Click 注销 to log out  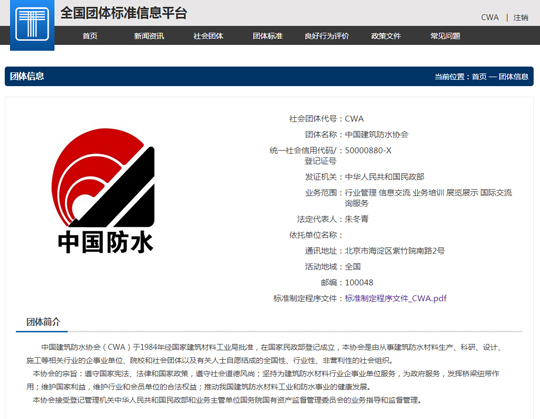click(x=521, y=17)
